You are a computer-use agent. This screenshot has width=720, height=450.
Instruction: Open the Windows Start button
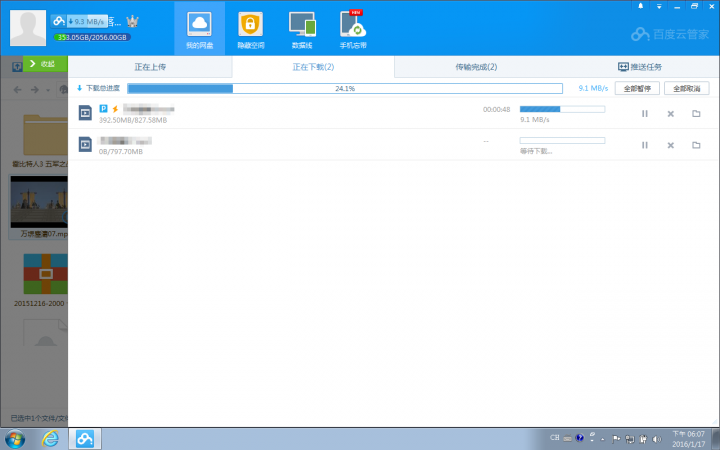(x=15, y=439)
